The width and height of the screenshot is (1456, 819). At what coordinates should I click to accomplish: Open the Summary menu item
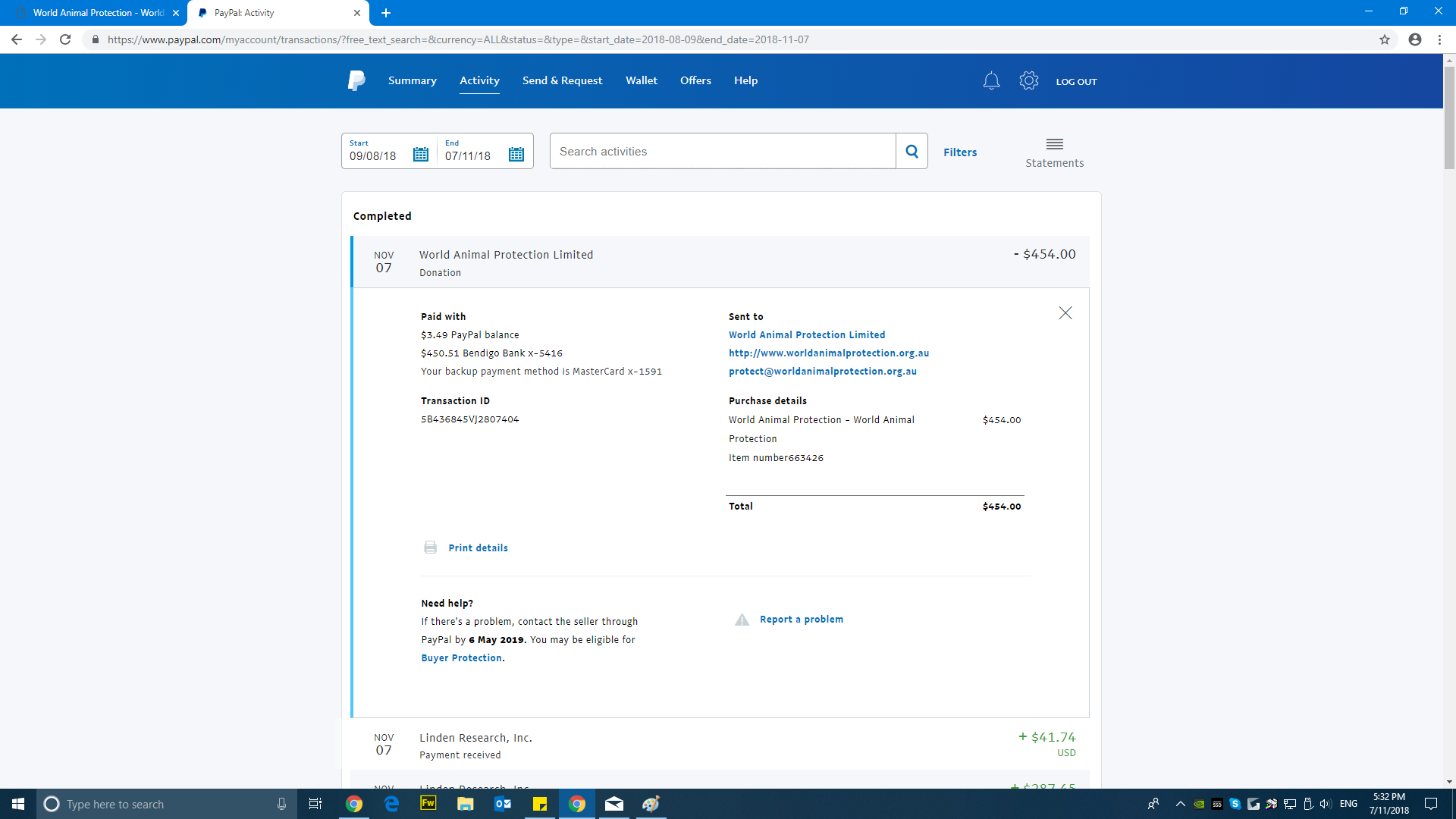click(x=412, y=80)
